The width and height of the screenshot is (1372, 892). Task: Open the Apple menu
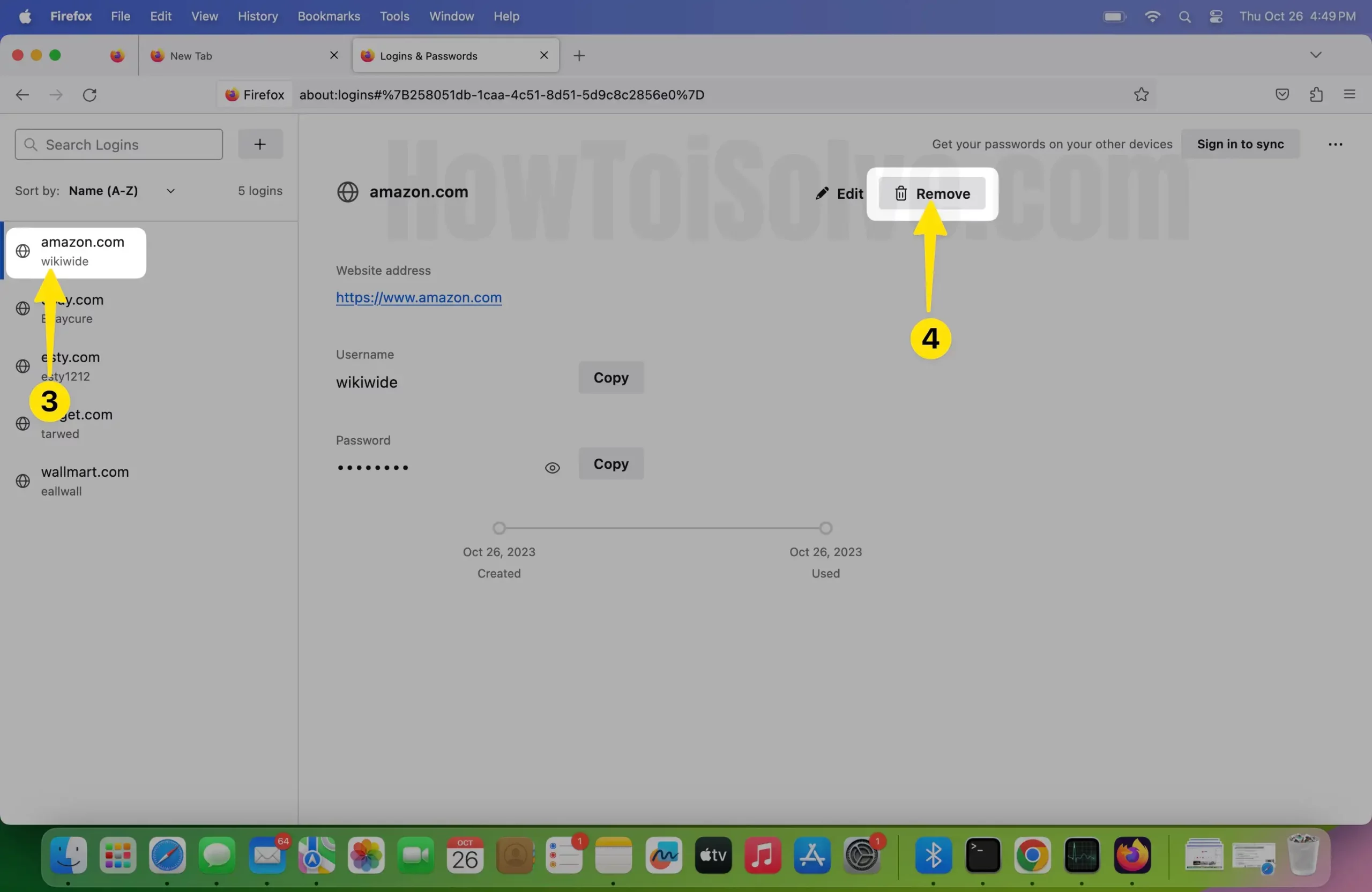(x=25, y=16)
